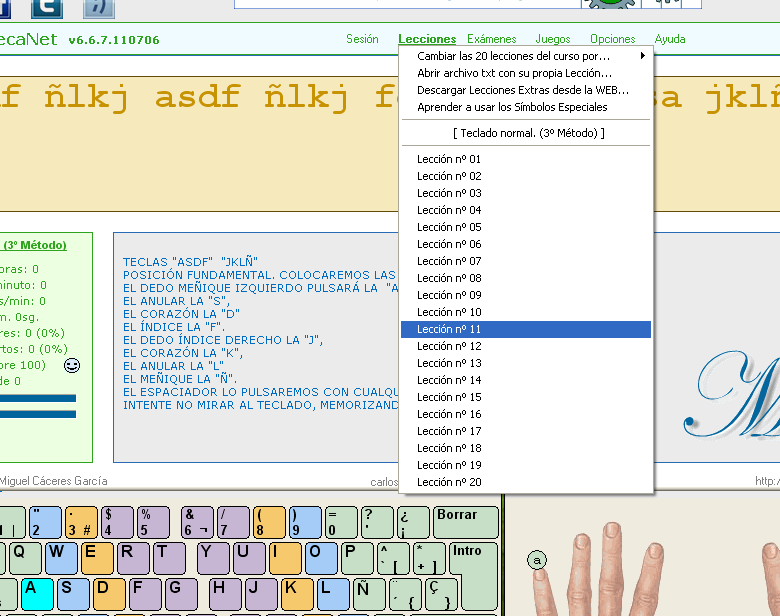
Task: Click 'Descargar Lecciones Extras desde la WEB'
Action: (523, 90)
